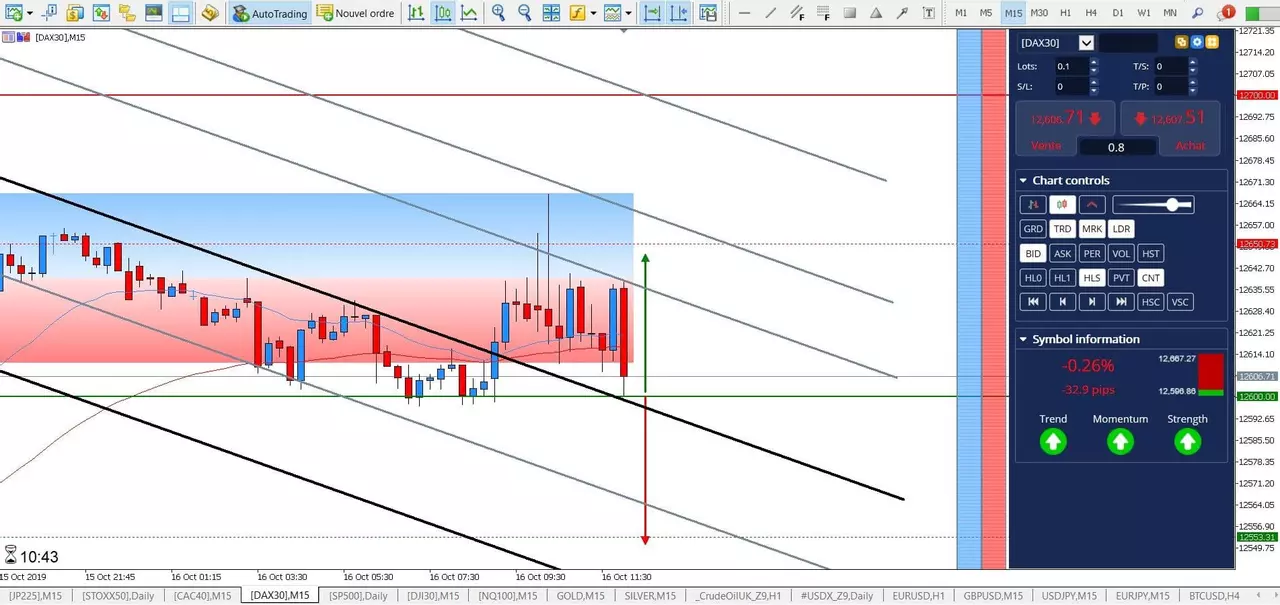Toggle chart auto scroll icon
The image size is (1280, 605).
coord(652,13)
